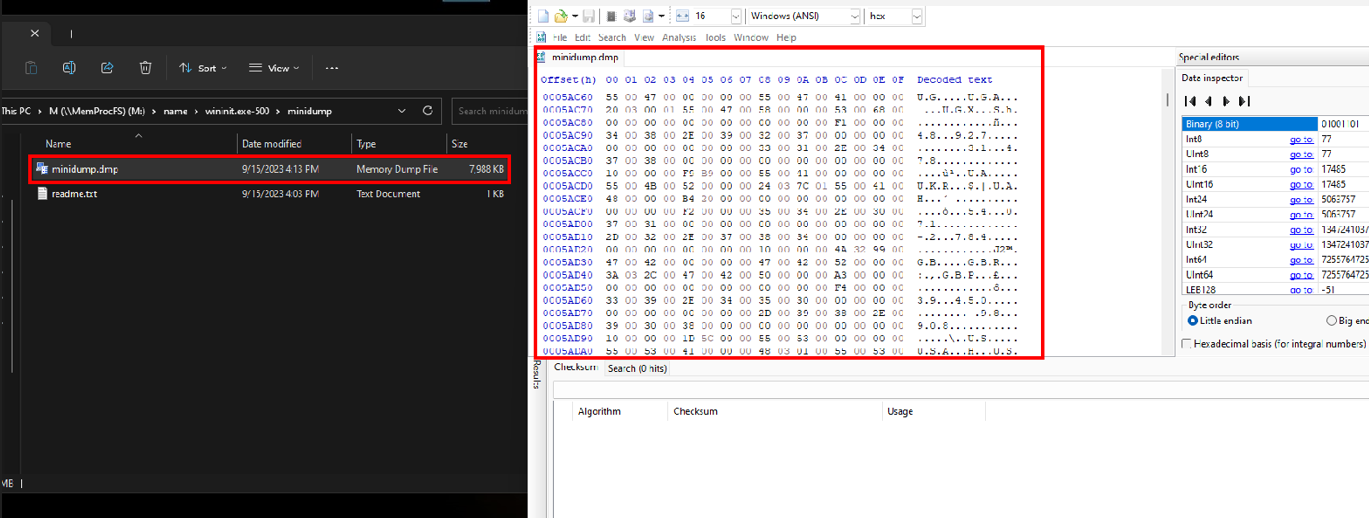1369x518 pixels.
Task: Click the Open file folder icon
Action: [x=562, y=16]
